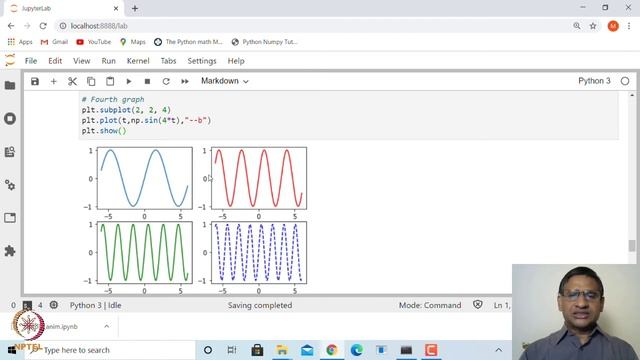Image resolution: width=640 pixels, height=360 pixels.
Task: Click the red sine wave subplot
Action: (x=259, y=178)
